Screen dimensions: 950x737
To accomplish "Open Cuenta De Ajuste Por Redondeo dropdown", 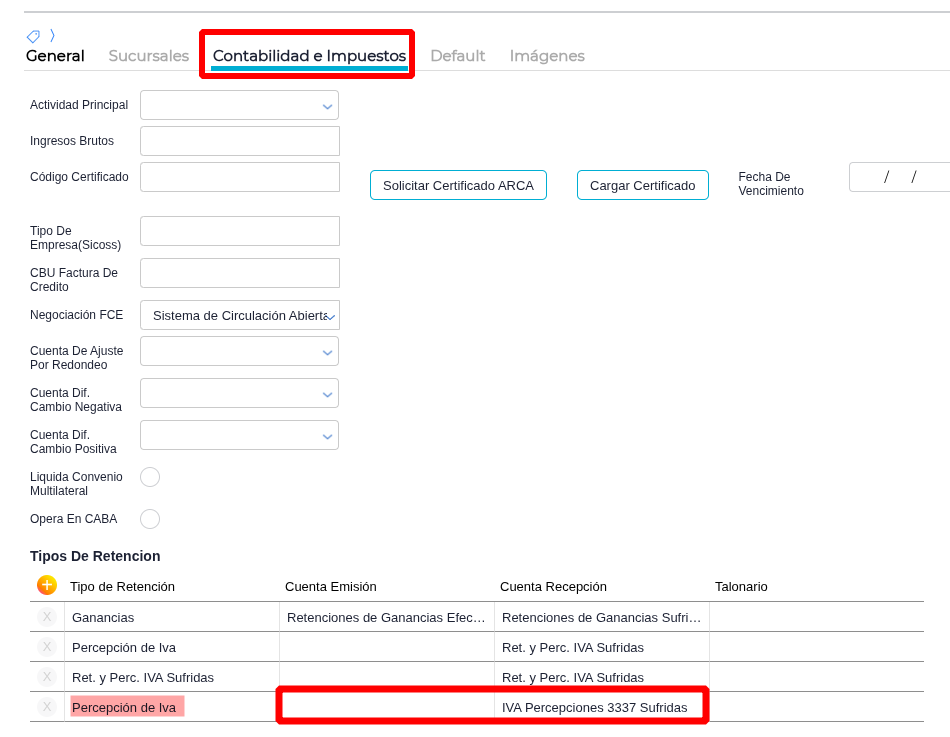I will [x=239, y=352].
